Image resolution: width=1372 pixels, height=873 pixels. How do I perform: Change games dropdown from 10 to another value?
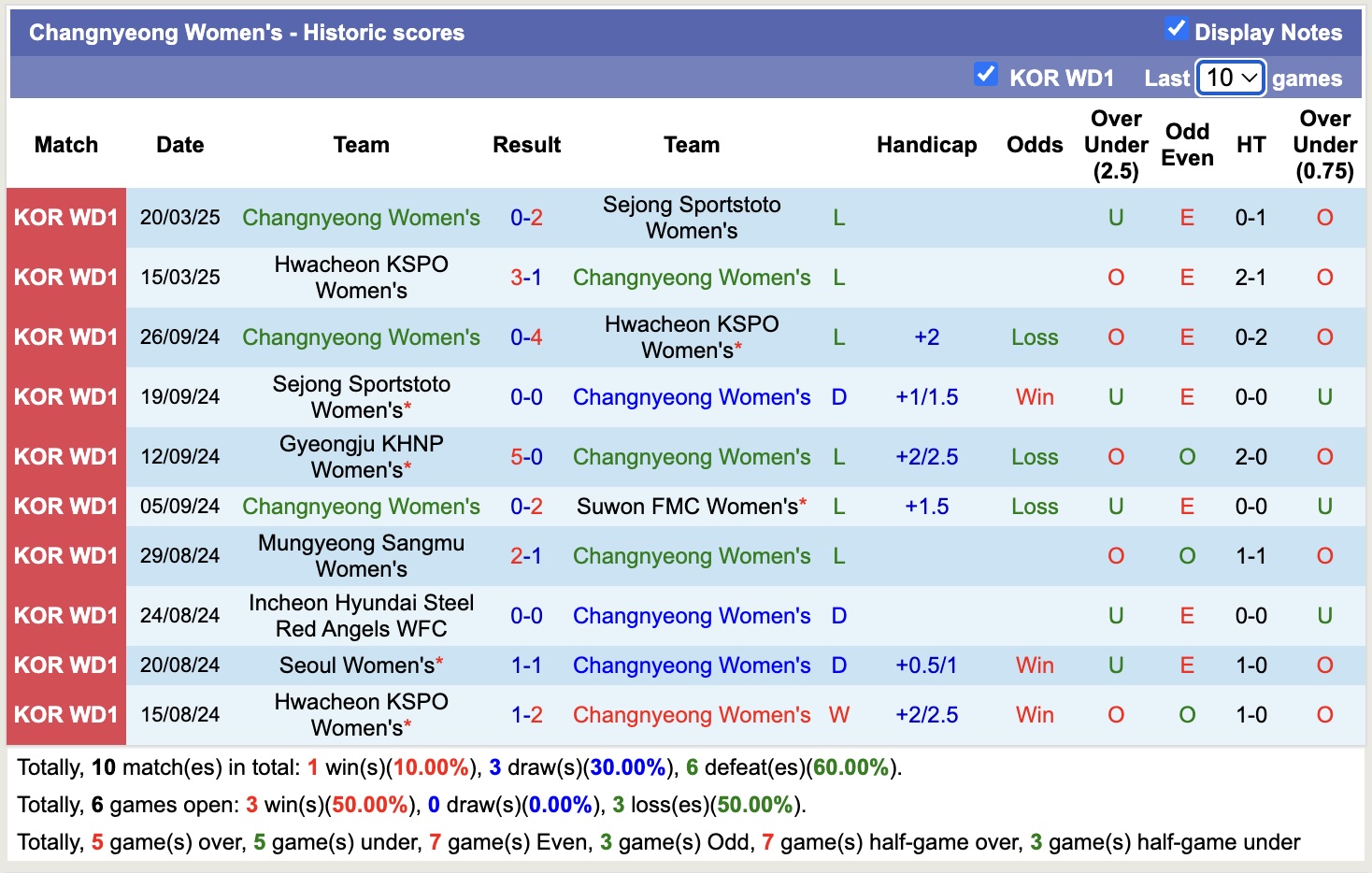1230,79
